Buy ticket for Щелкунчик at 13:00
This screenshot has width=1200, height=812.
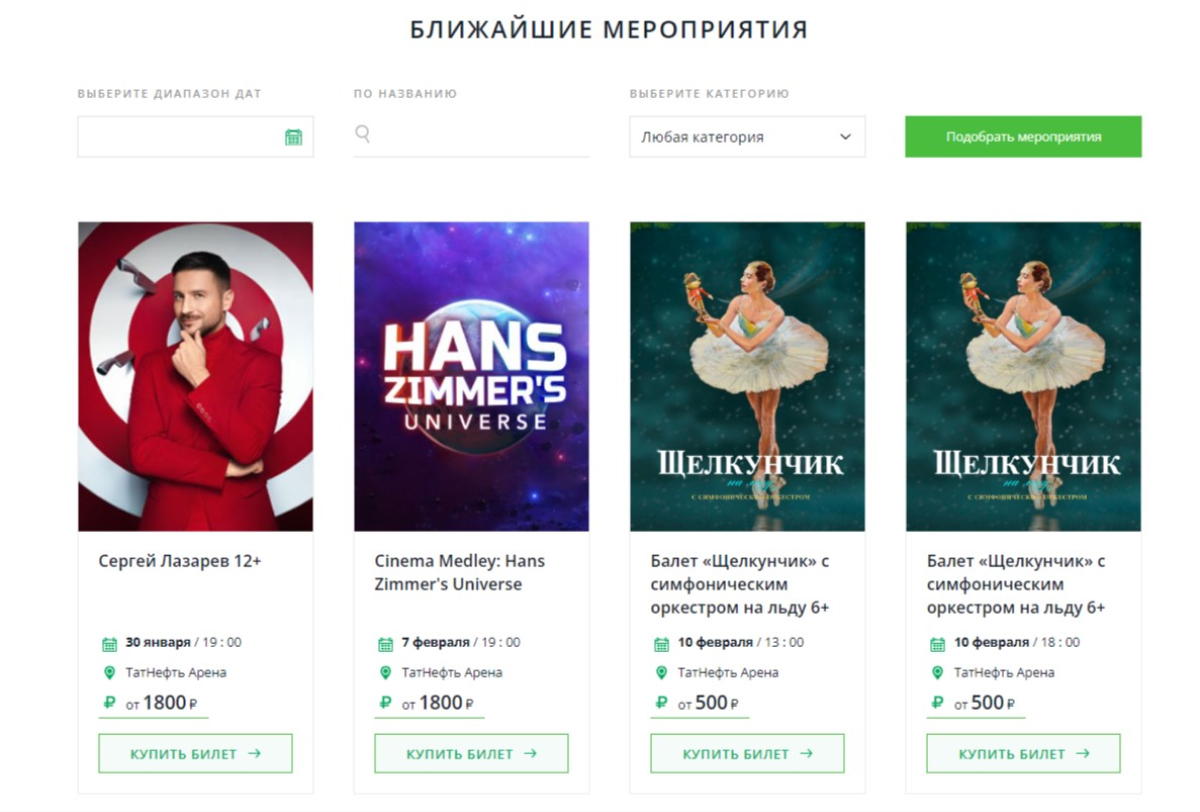[x=747, y=754]
